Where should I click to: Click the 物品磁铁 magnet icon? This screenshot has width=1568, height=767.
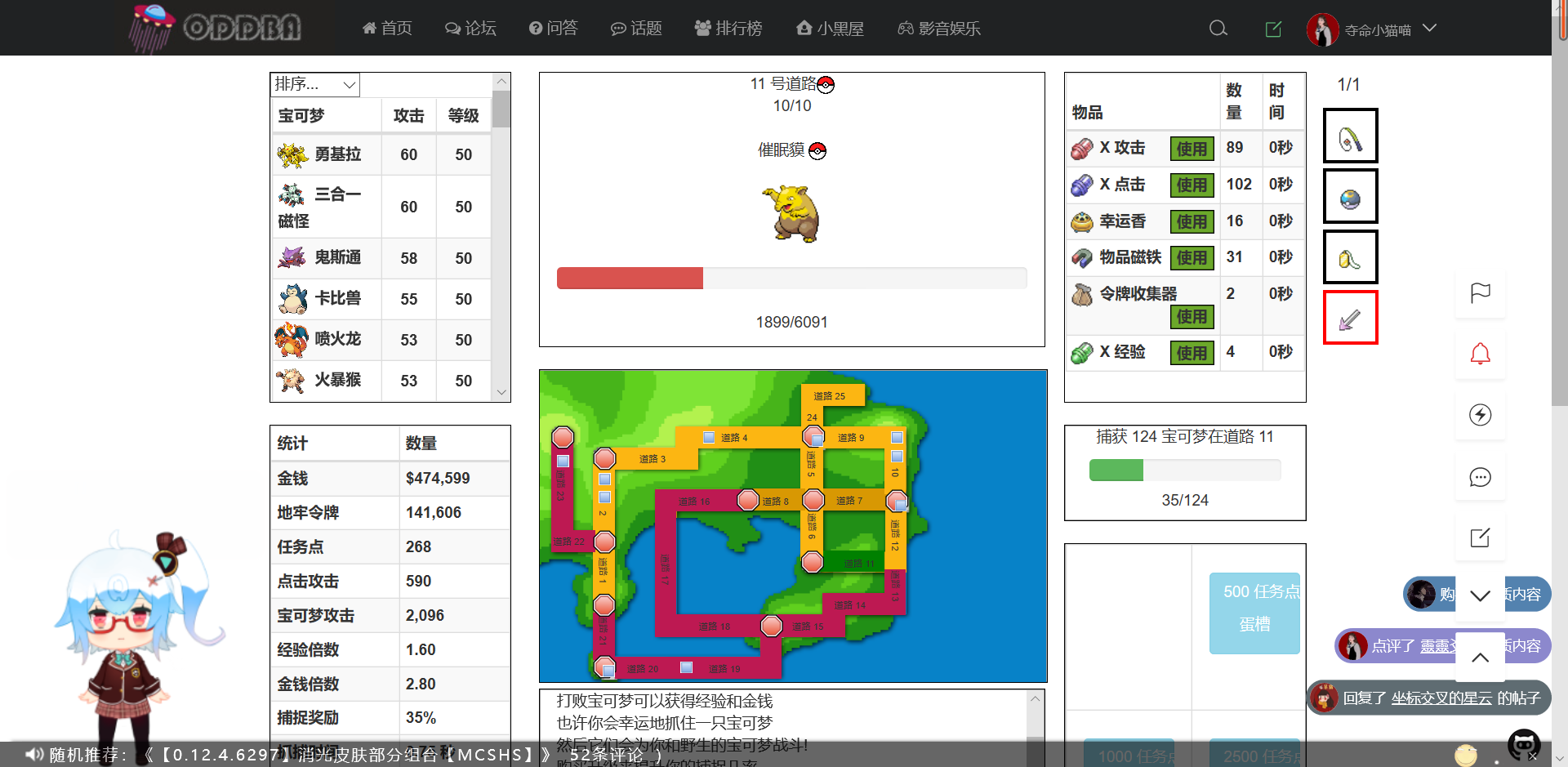click(x=1082, y=258)
